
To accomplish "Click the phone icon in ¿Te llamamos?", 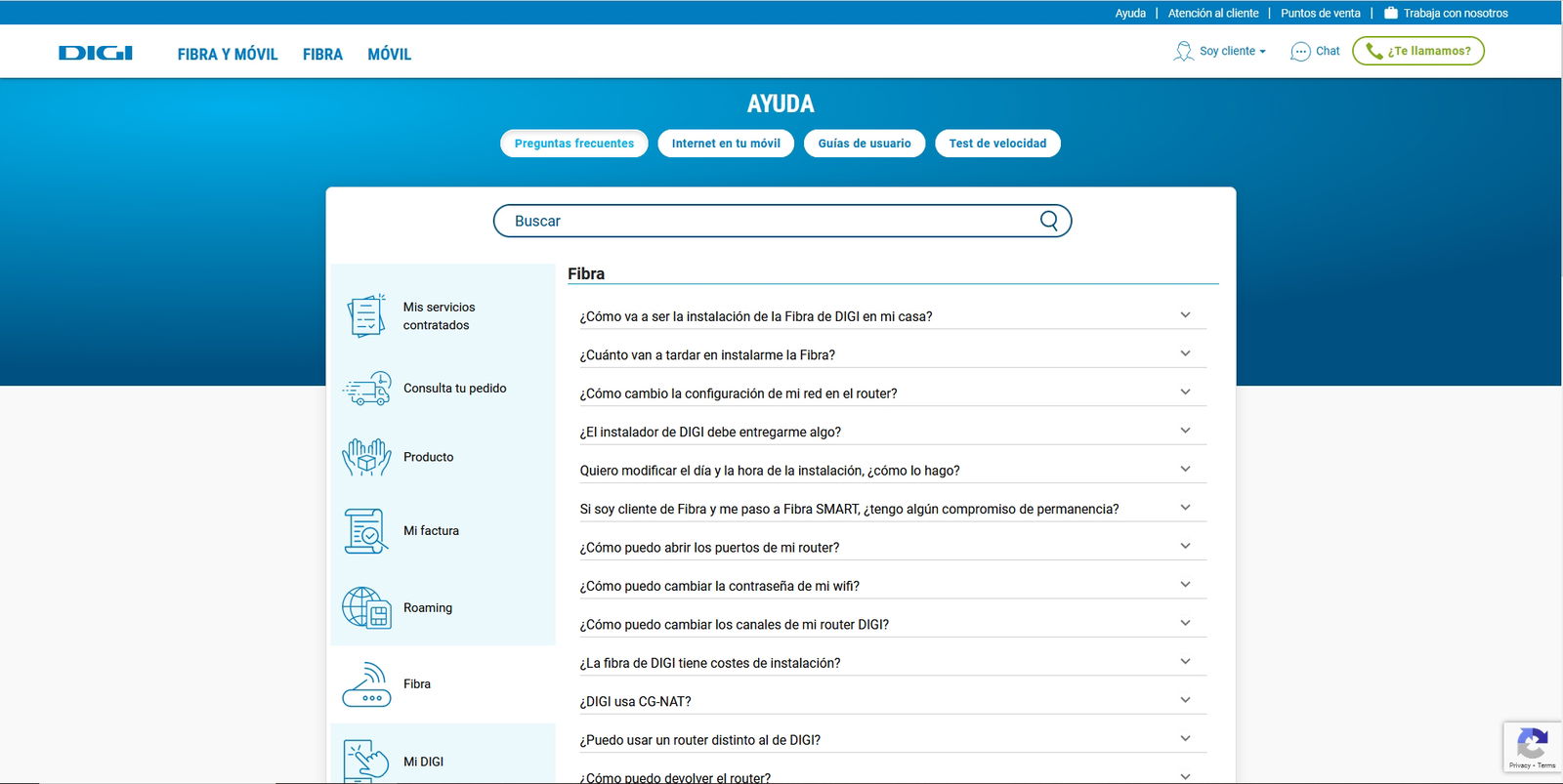I will coord(1373,51).
